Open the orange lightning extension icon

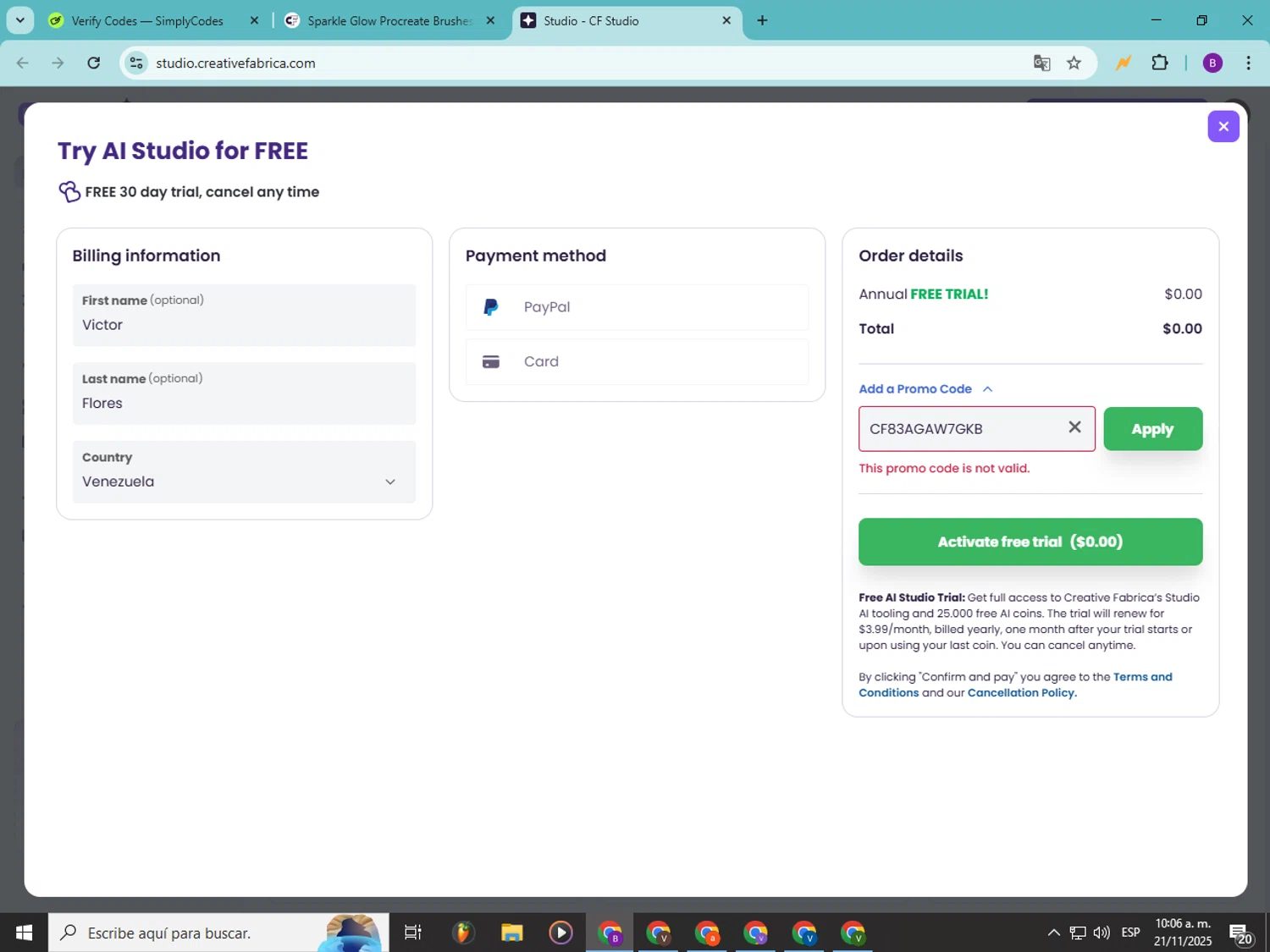click(x=1124, y=63)
